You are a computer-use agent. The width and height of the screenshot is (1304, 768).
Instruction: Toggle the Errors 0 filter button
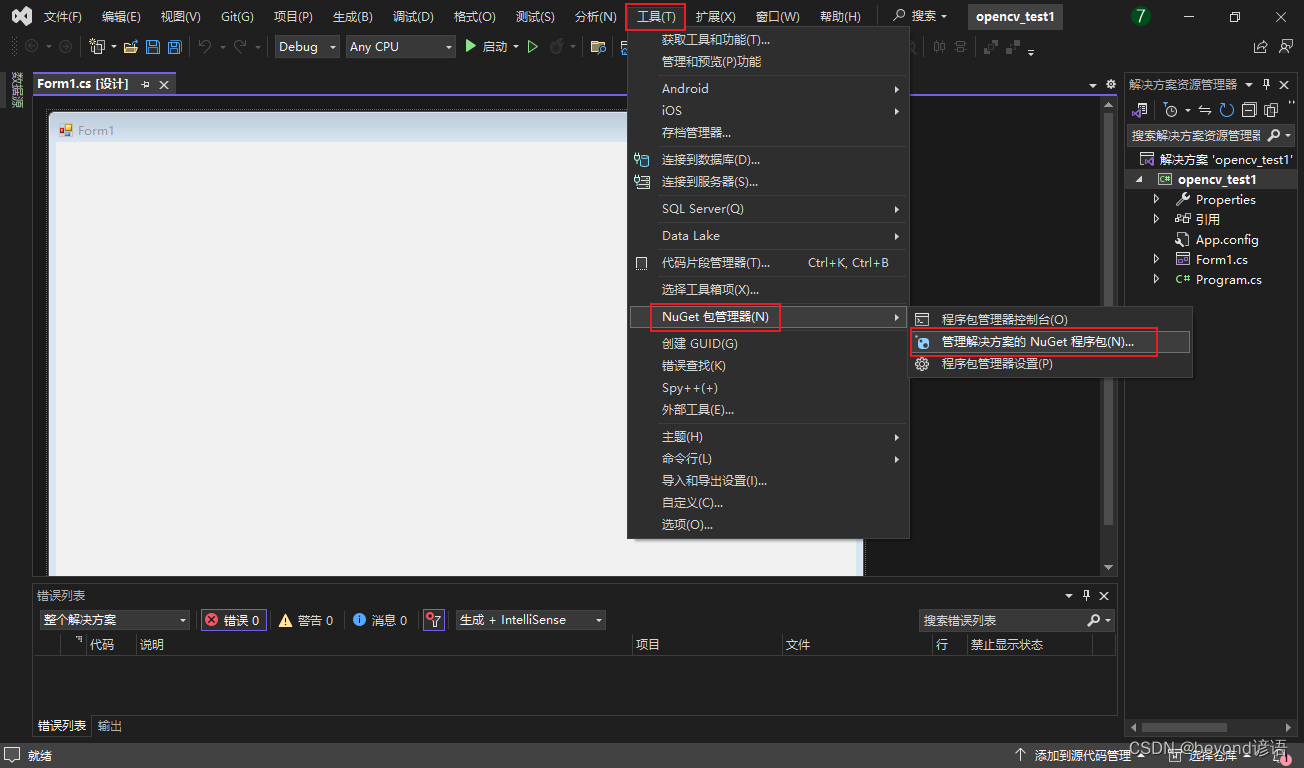[x=233, y=620]
